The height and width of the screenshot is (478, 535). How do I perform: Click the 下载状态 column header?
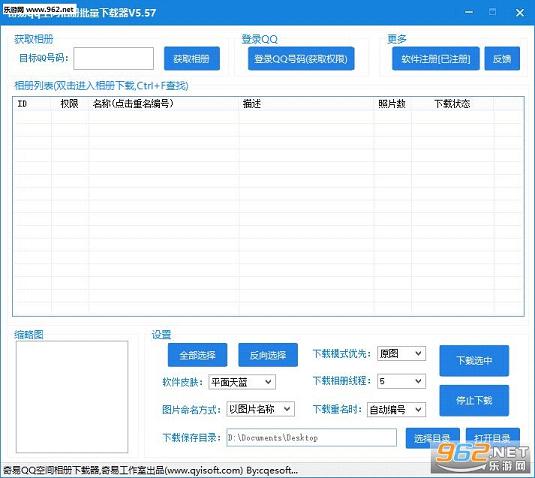pyautogui.click(x=452, y=104)
